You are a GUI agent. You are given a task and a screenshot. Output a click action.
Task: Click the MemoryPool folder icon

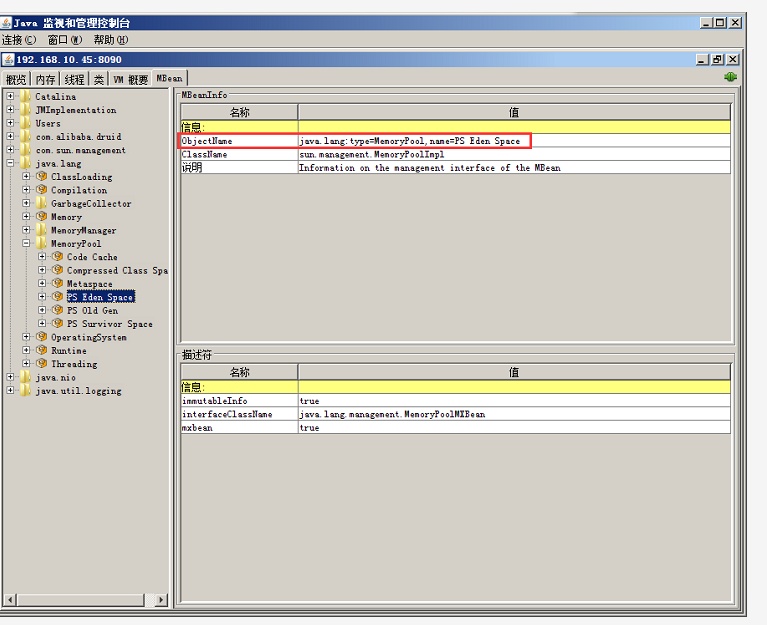coord(42,244)
